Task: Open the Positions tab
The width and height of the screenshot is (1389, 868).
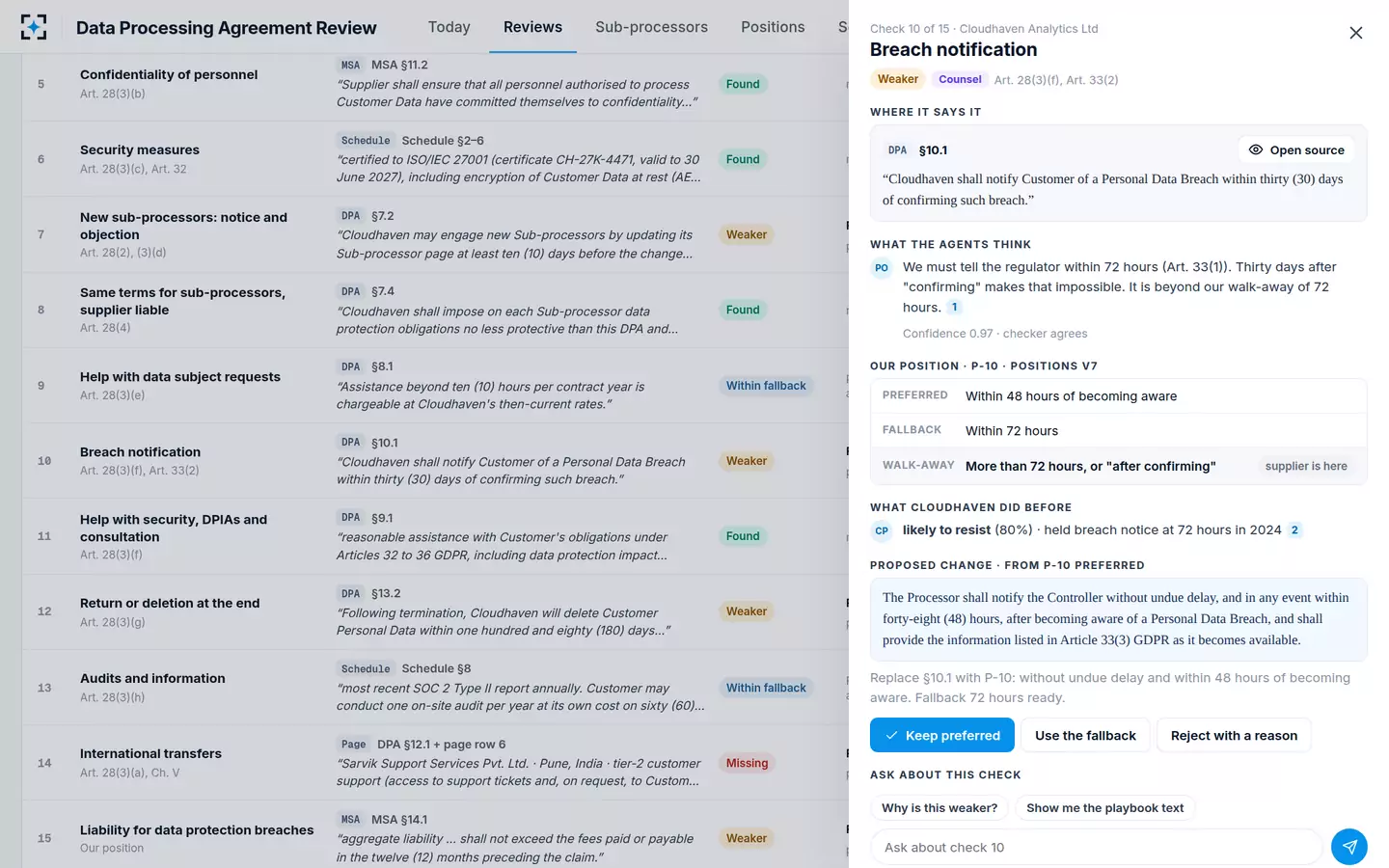Action: pyautogui.click(x=773, y=27)
